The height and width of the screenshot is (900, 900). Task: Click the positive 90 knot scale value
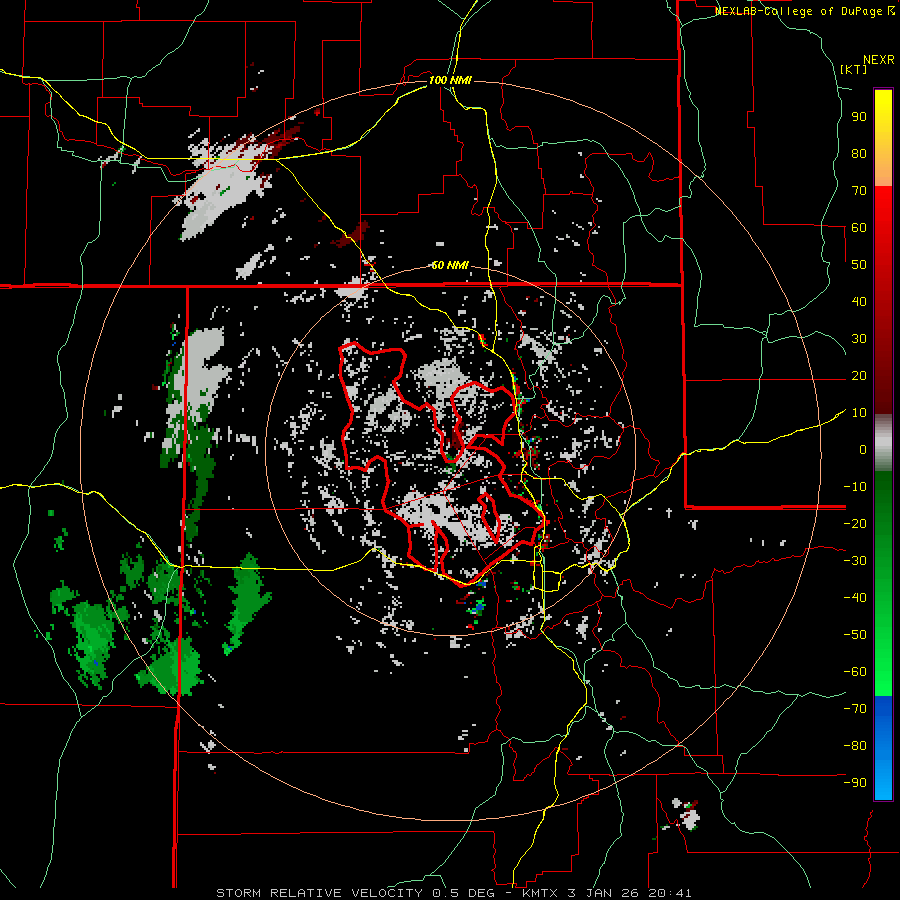859,117
